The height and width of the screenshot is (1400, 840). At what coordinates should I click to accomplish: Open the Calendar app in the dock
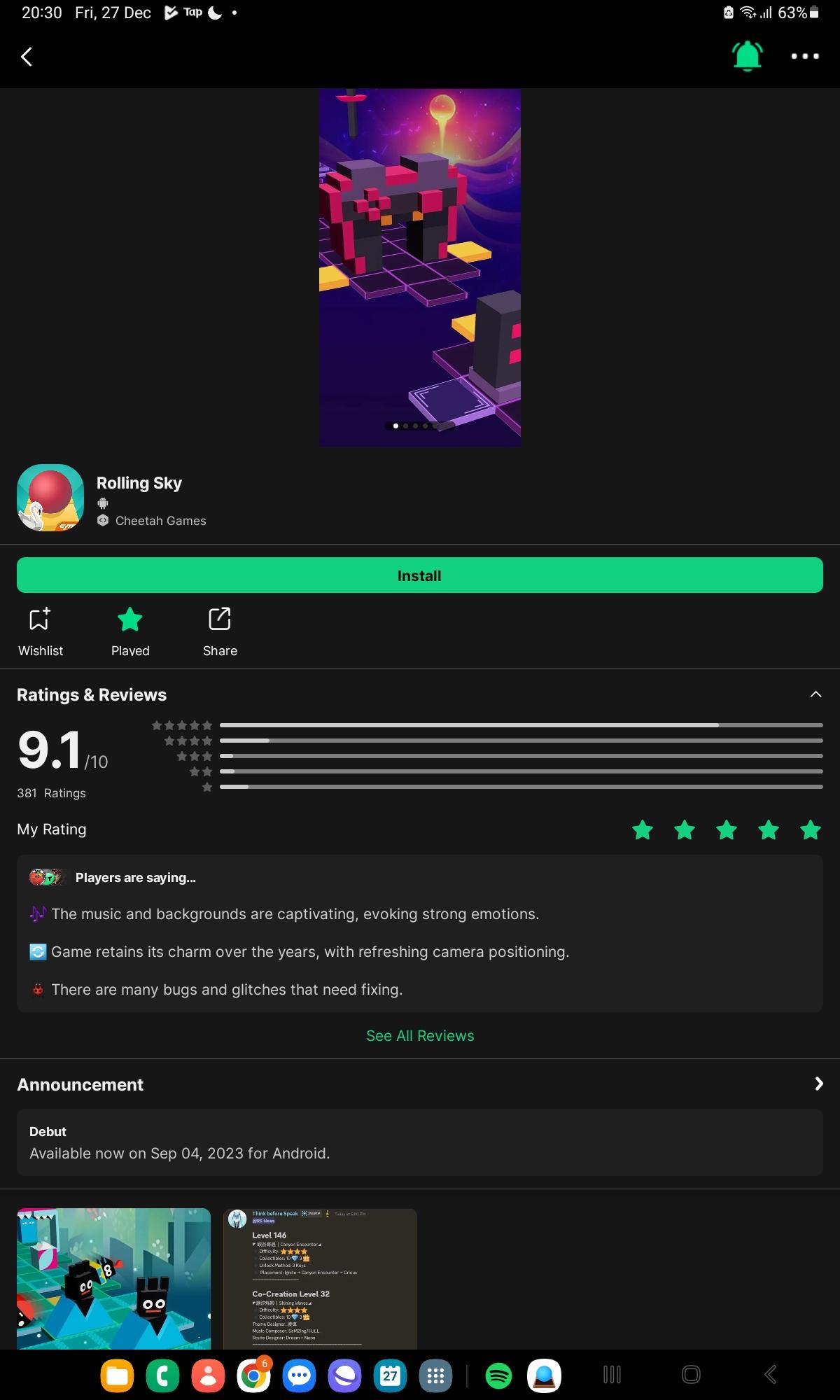(390, 1375)
